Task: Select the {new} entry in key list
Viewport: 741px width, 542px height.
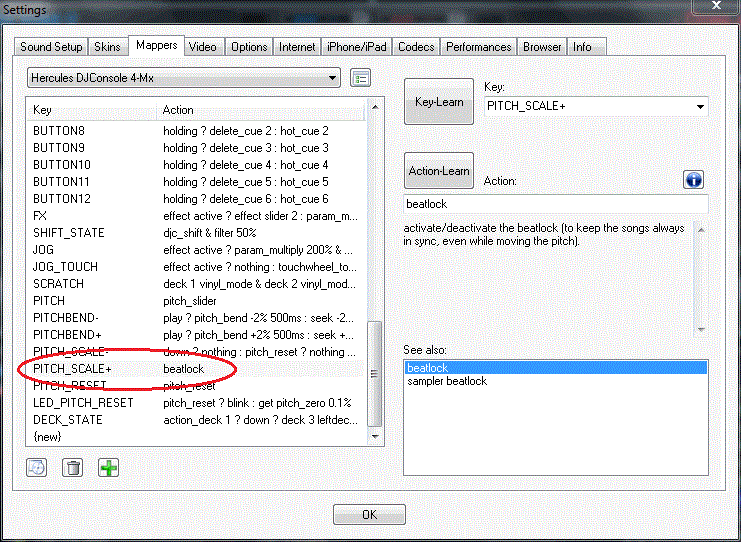Action: point(196,437)
